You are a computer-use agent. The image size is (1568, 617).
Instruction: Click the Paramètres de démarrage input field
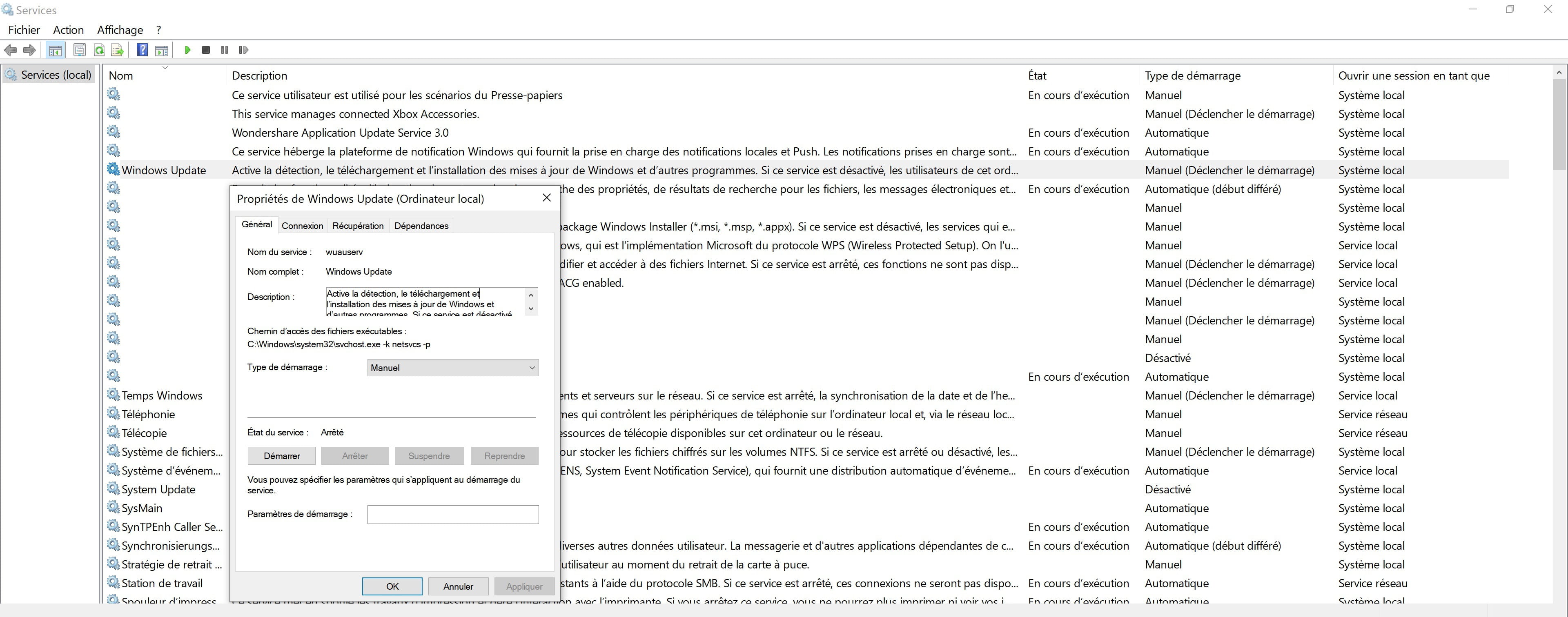(x=453, y=514)
